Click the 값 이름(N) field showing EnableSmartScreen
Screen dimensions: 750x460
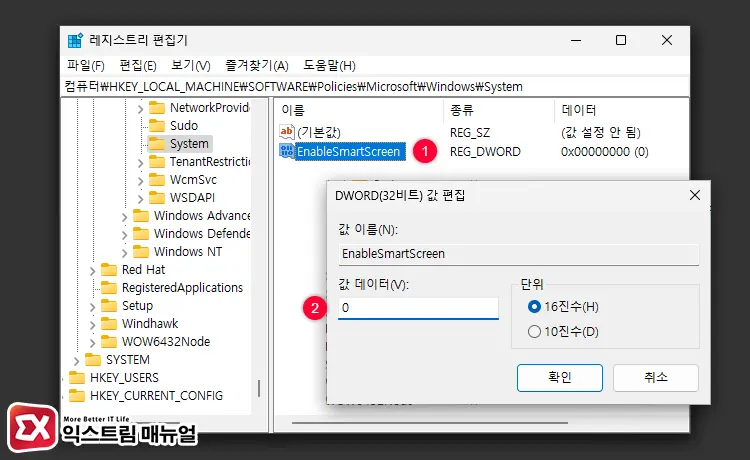point(518,254)
